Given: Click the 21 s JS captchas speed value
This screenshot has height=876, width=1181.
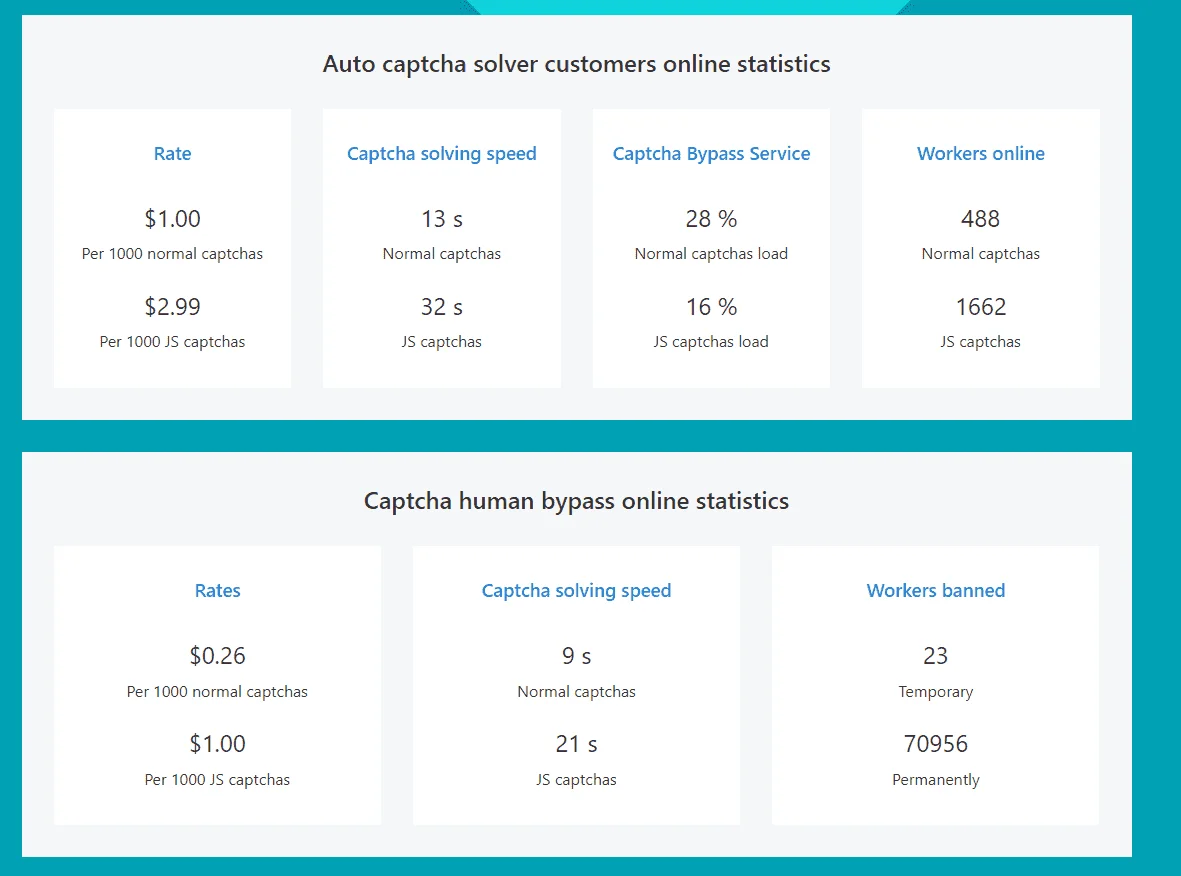Looking at the screenshot, I should (x=576, y=744).
